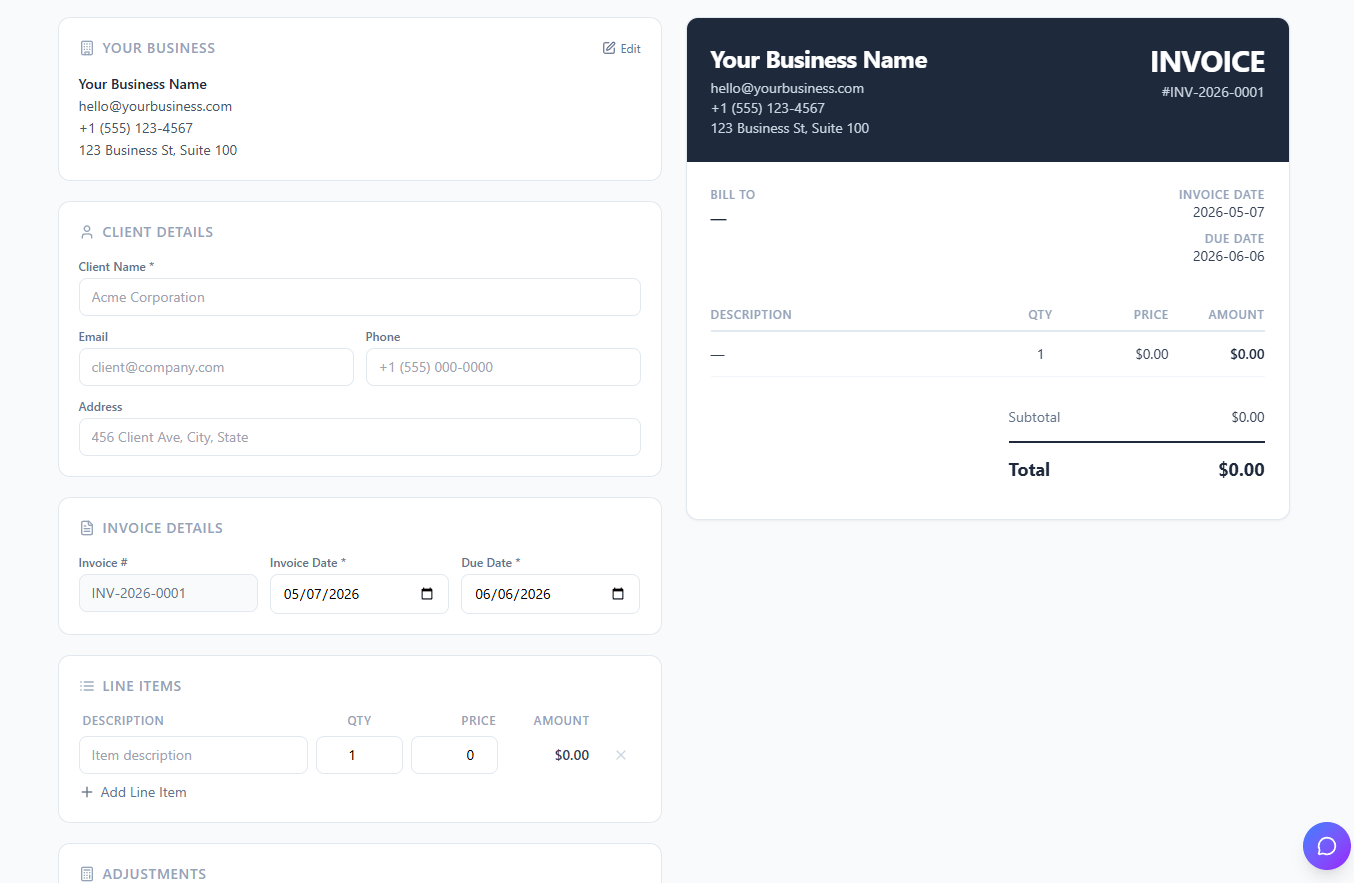This screenshot has height=883, width=1354.
Task: Click Your Business Name in the invoice preview header
Action: 819,60
